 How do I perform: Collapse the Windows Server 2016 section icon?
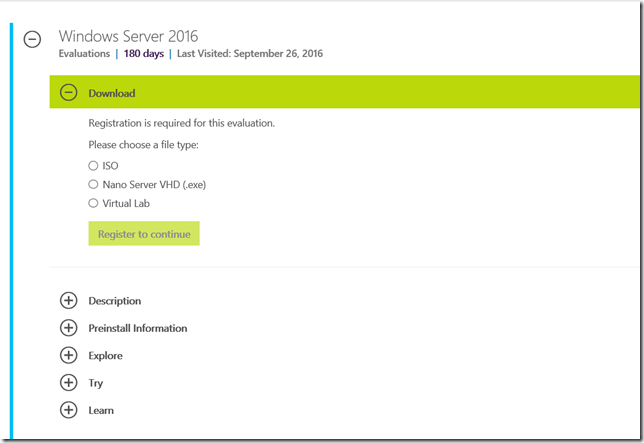(x=33, y=39)
